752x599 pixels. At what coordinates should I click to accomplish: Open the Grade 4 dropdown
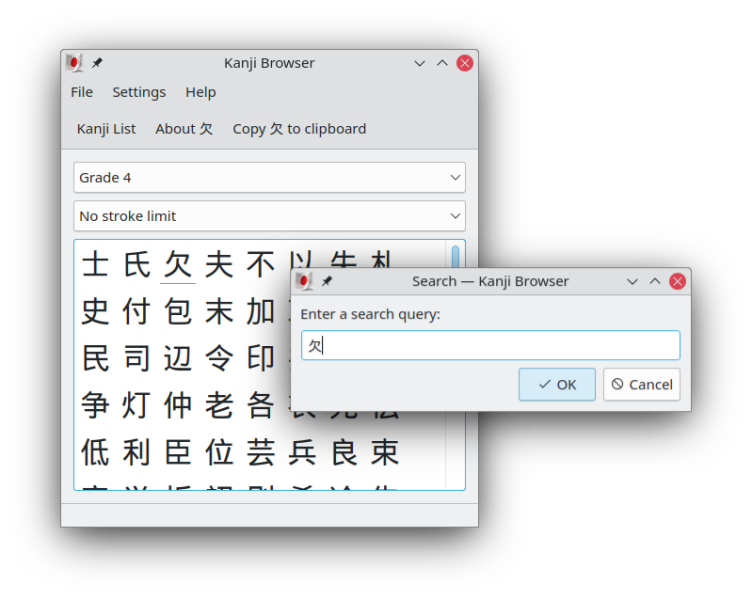(269, 178)
